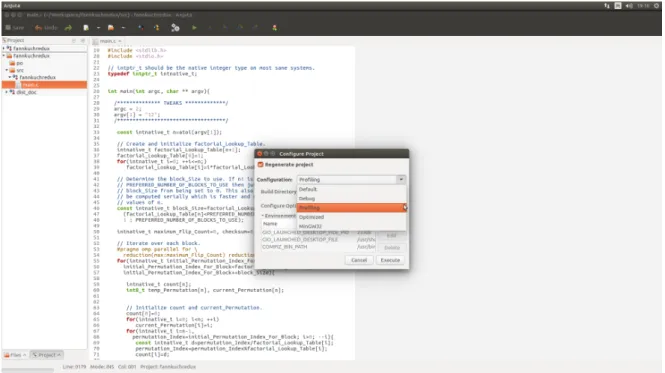Collapse the src folder

coord(7,70)
